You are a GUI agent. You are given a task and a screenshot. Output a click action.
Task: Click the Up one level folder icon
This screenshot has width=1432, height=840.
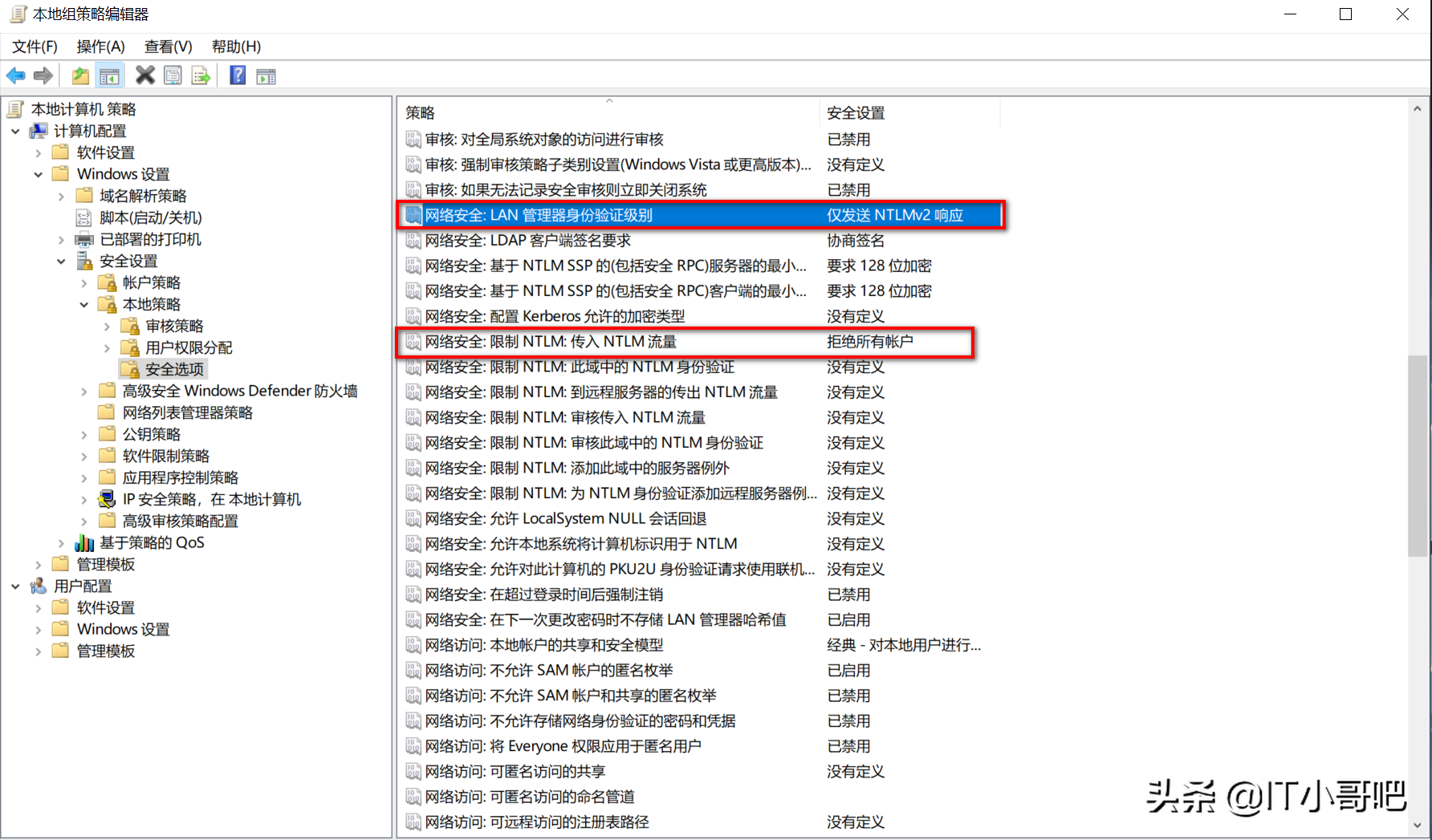click(80, 76)
